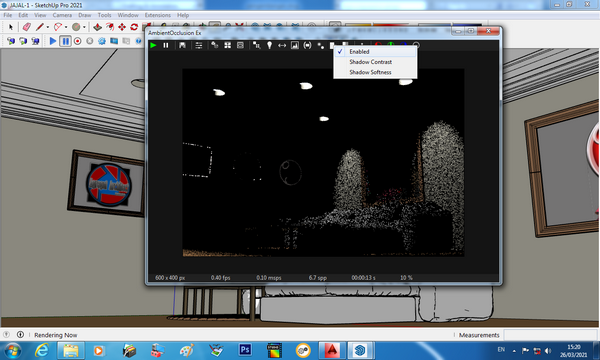Click the linked squares icon after sliders
This screenshot has height=360, width=600.
[x=215, y=46]
